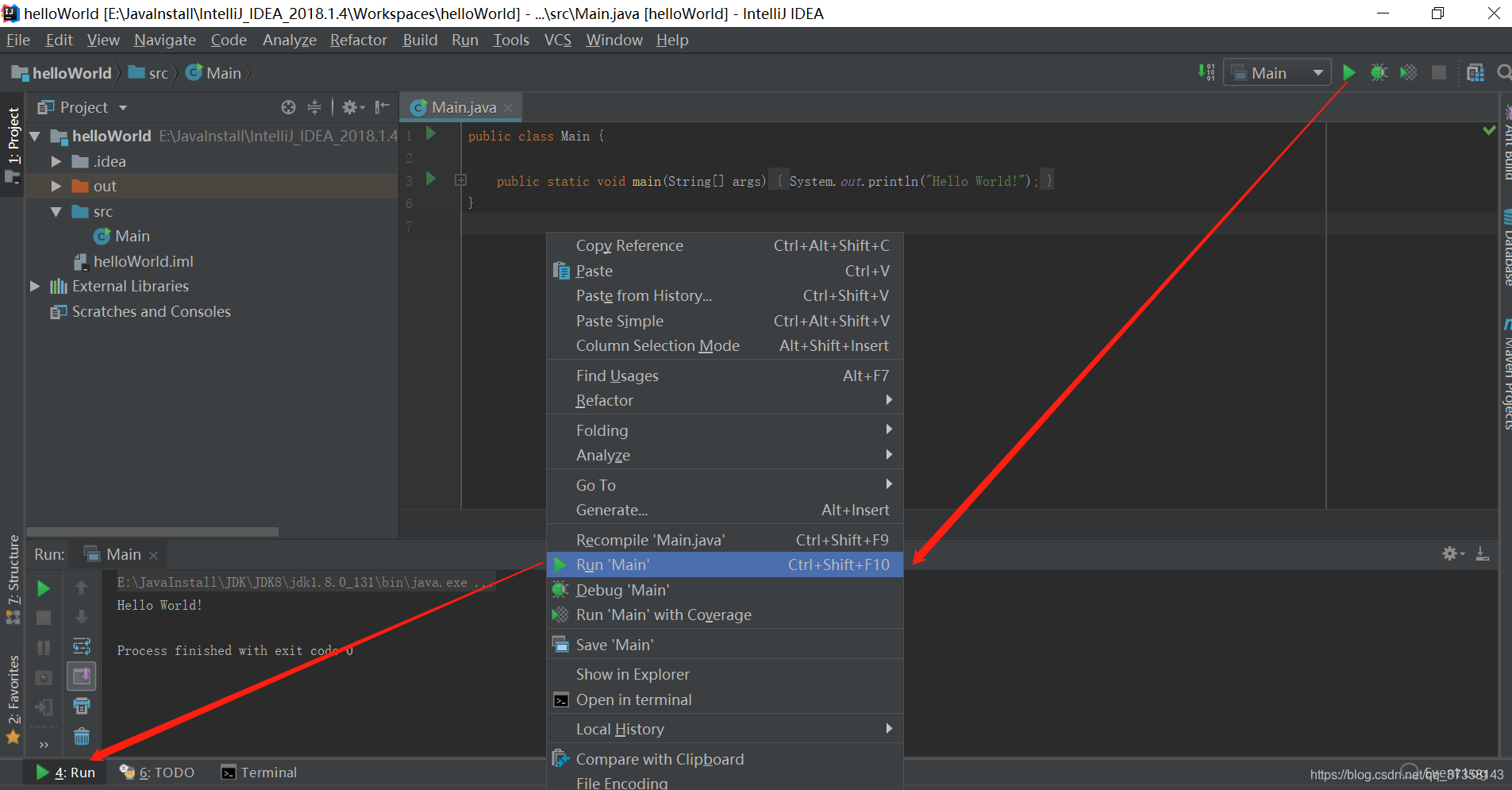Open the 2: Favorites side tab
The image size is (1512, 790).
13,699
